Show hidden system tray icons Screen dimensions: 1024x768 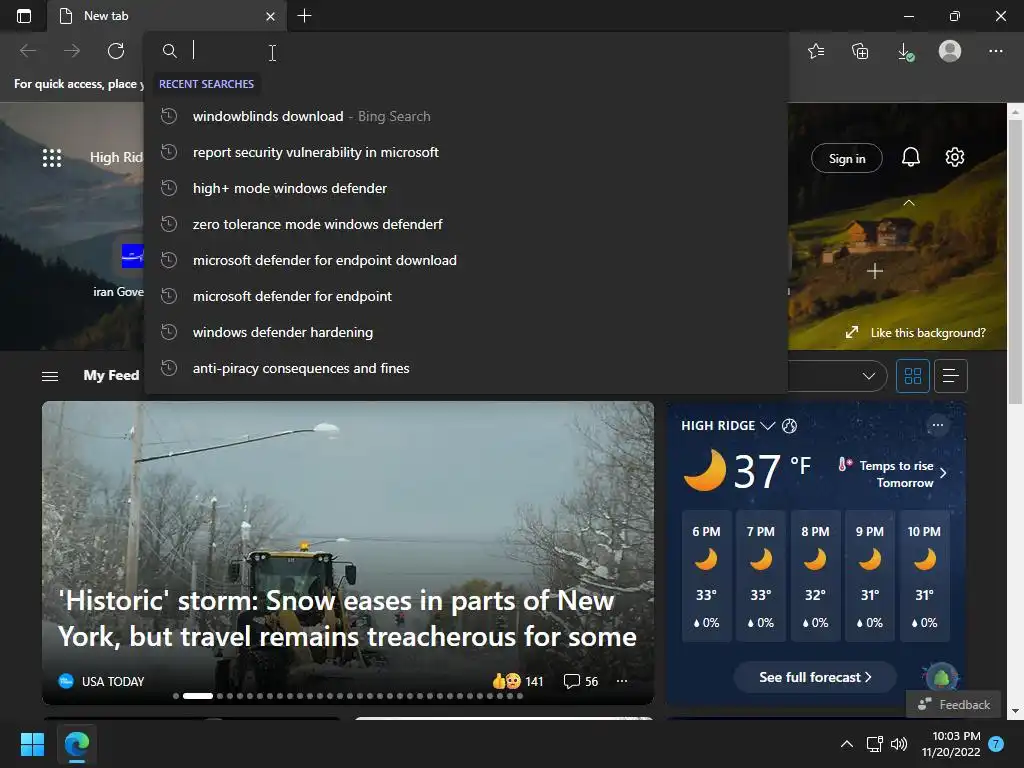[846, 744]
